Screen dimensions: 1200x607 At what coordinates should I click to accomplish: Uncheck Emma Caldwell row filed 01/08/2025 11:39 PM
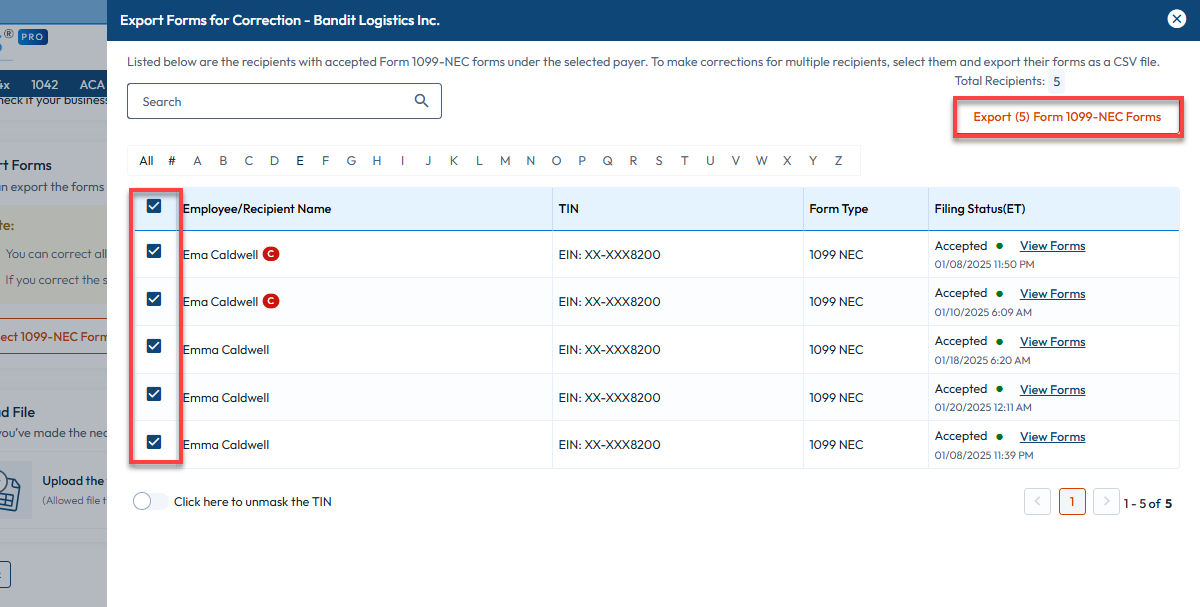(x=154, y=441)
